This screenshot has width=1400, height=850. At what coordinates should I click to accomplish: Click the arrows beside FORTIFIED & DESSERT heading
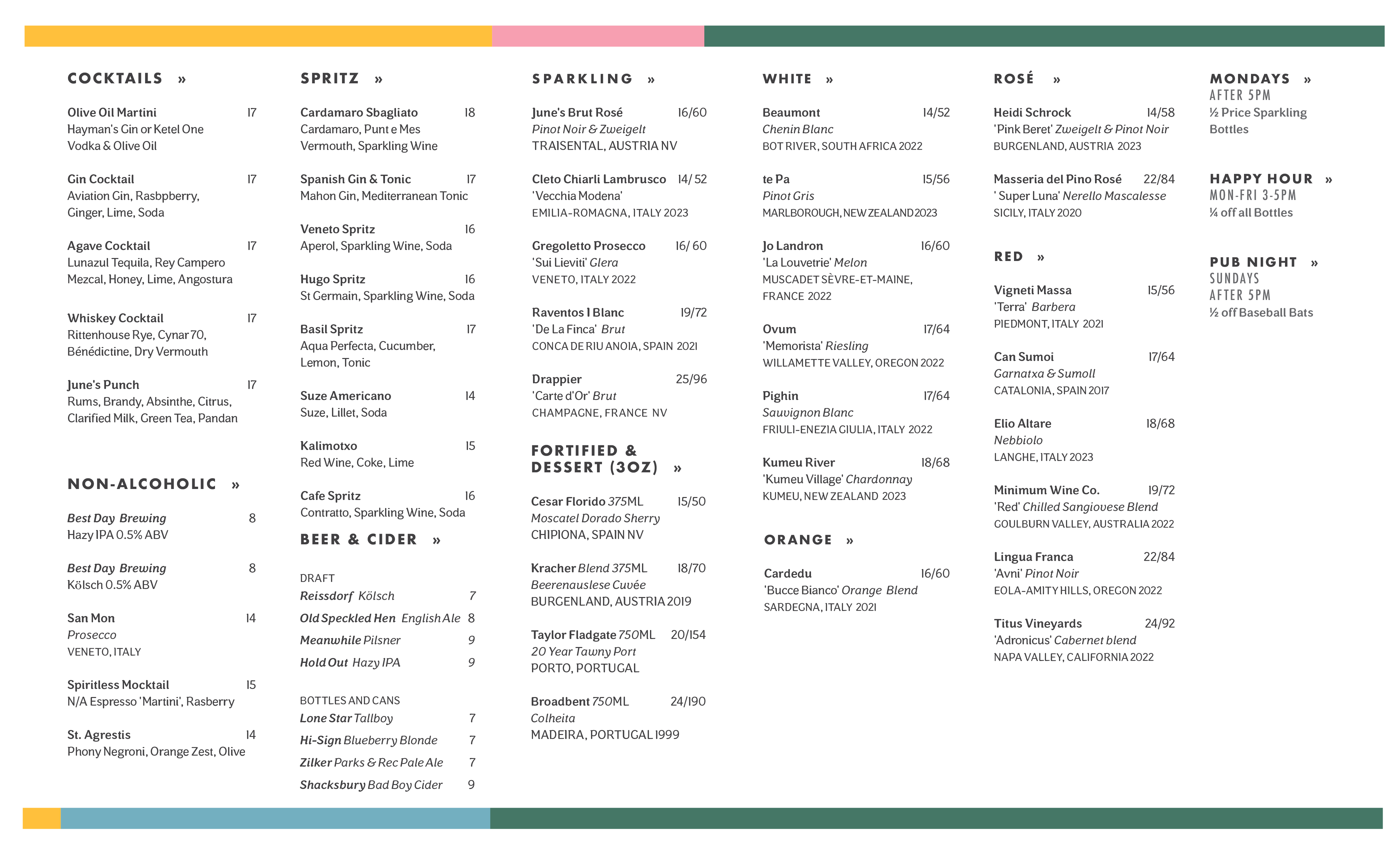point(677,469)
